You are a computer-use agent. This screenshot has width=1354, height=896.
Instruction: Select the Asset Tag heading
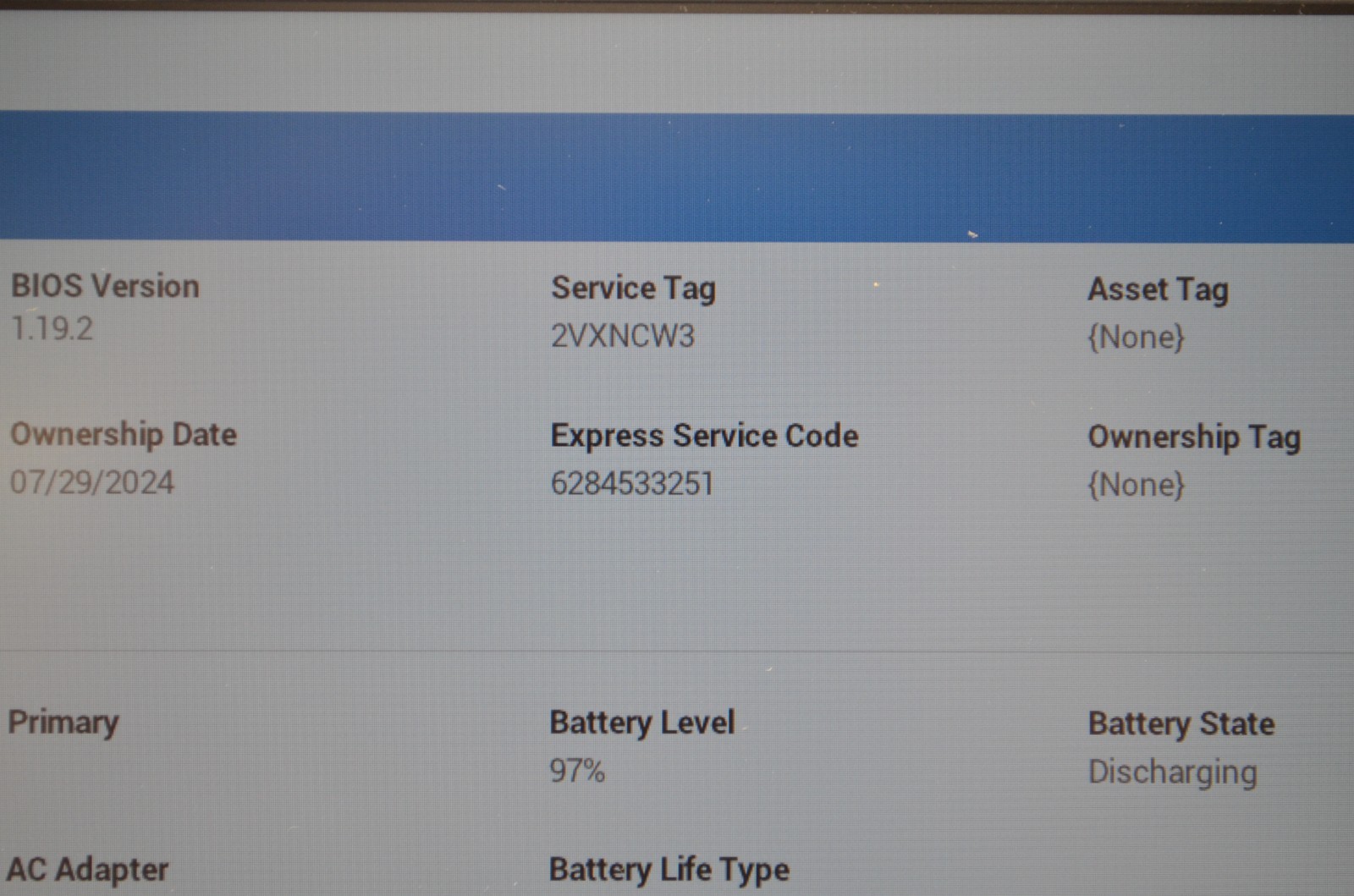pyautogui.click(x=1158, y=290)
